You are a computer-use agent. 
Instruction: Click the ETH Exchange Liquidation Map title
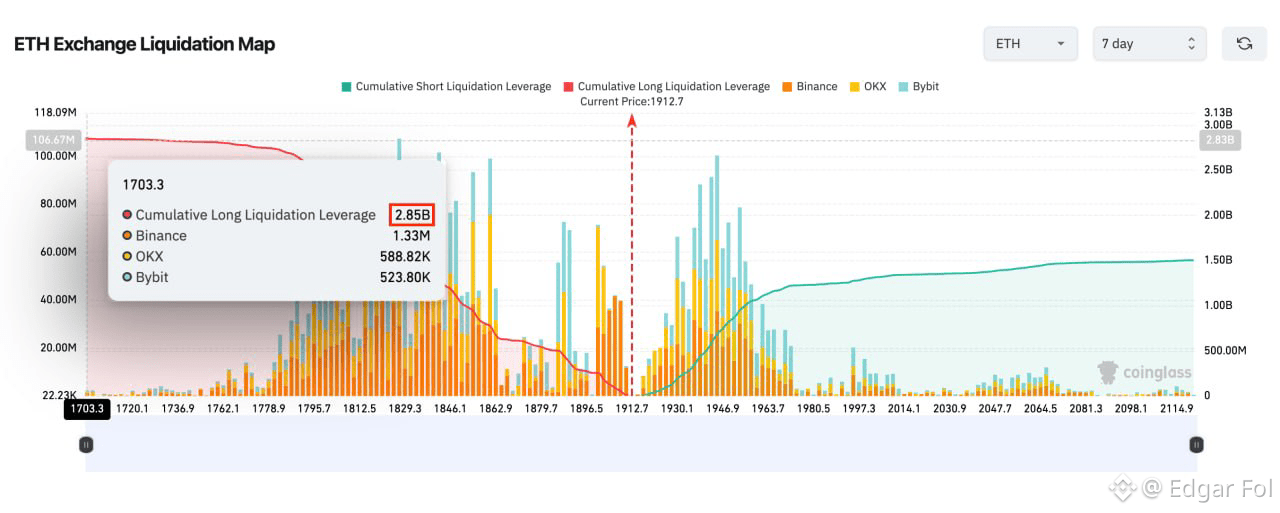pyautogui.click(x=144, y=44)
